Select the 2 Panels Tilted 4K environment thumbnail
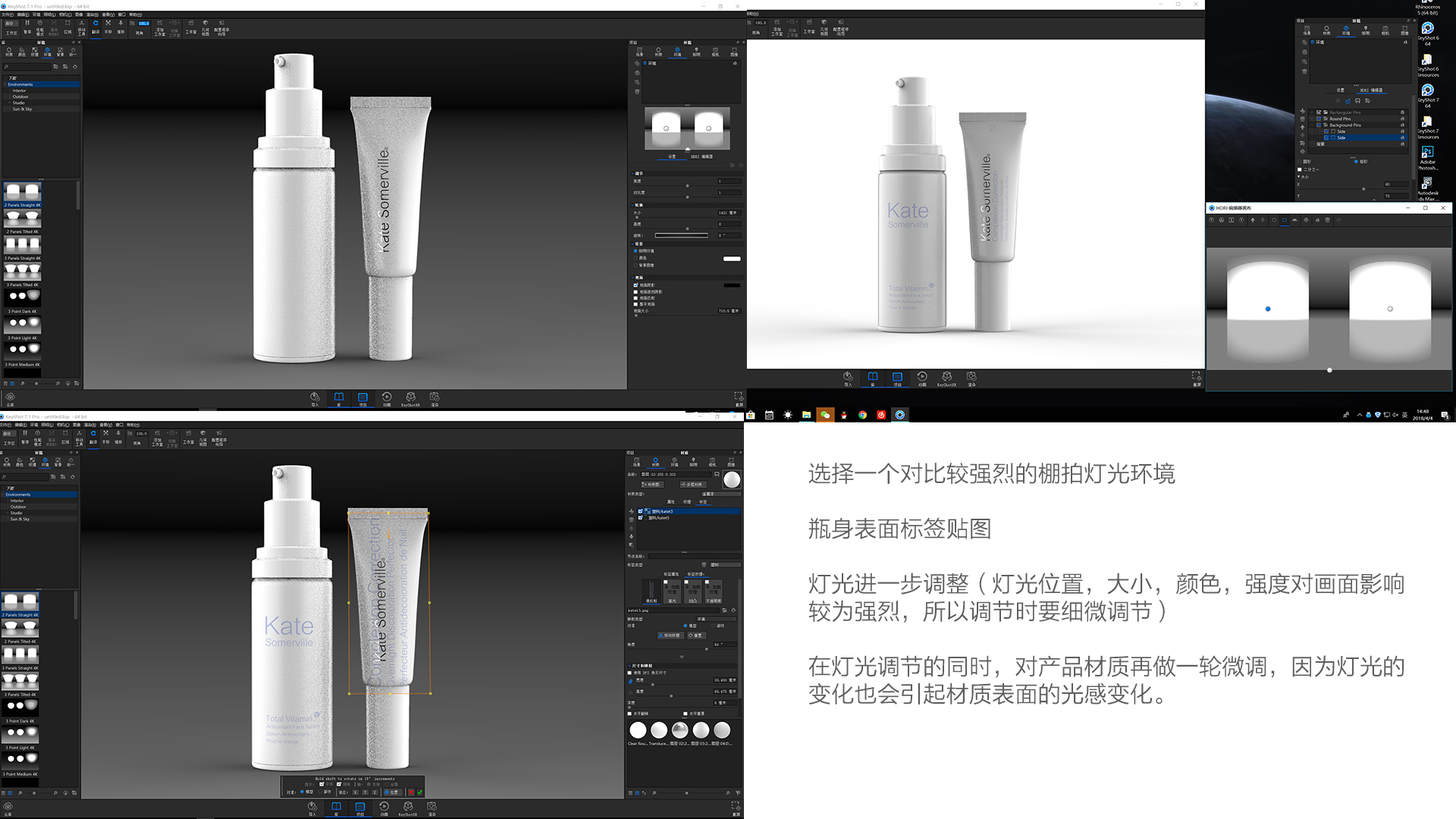This screenshot has height=819, width=1456. tap(23, 218)
